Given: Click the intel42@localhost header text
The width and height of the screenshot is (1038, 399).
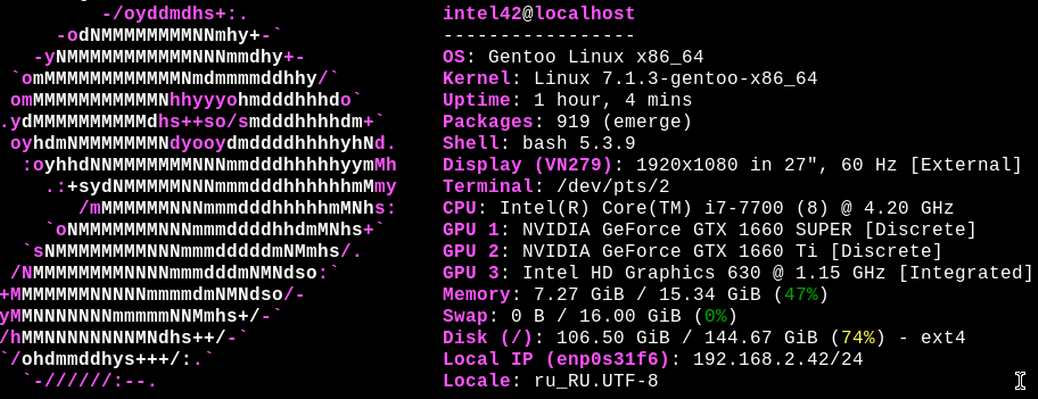Looking at the screenshot, I should pos(539,13).
